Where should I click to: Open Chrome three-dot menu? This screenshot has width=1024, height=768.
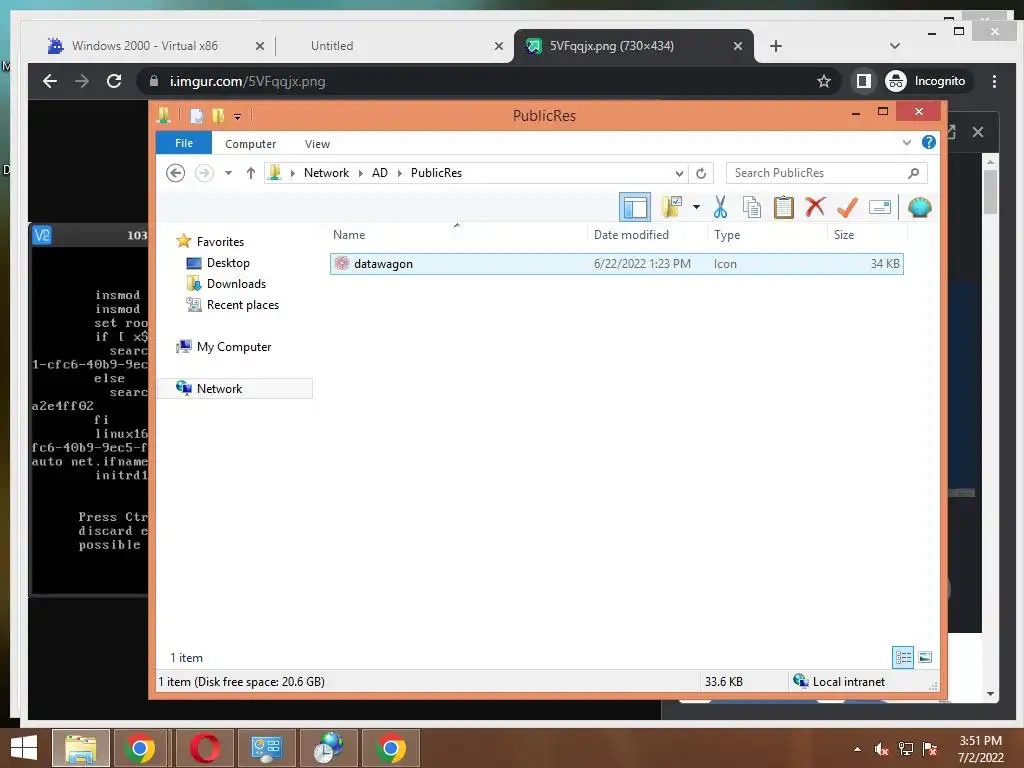click(x=994, y=81)
